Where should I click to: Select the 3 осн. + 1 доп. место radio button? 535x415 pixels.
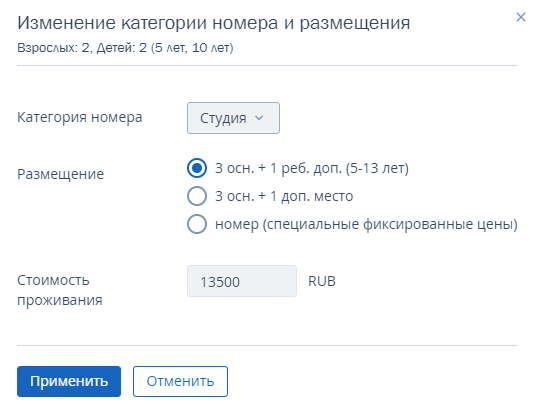pyautogui.click(x=197, y=196)
